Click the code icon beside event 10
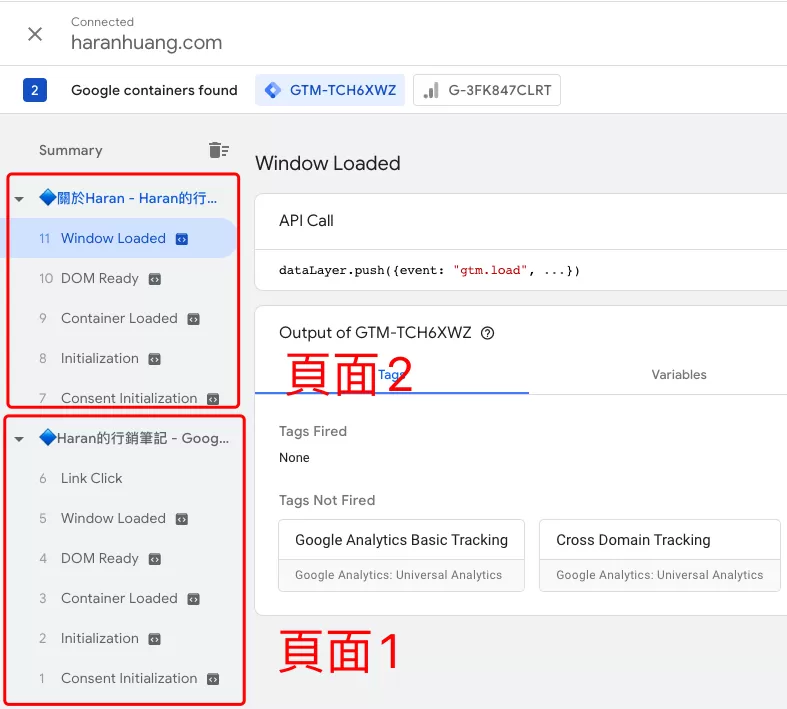Image resolution: width=787 pixels, height=709 pixels. pos(155,279)
